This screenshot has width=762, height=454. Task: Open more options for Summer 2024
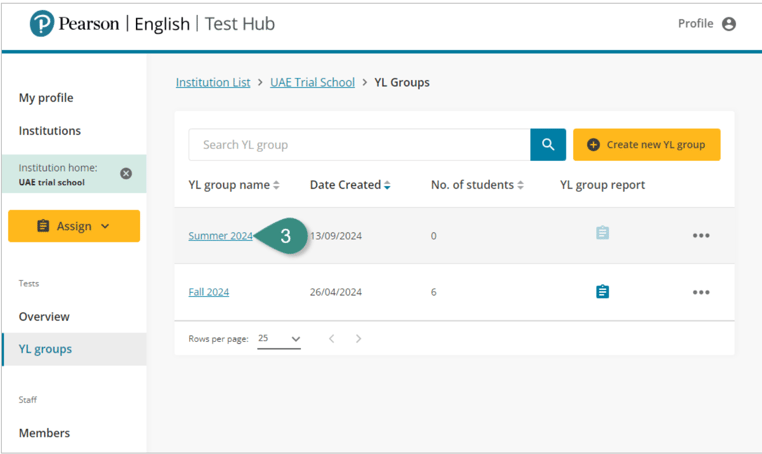tap(701, 236)
